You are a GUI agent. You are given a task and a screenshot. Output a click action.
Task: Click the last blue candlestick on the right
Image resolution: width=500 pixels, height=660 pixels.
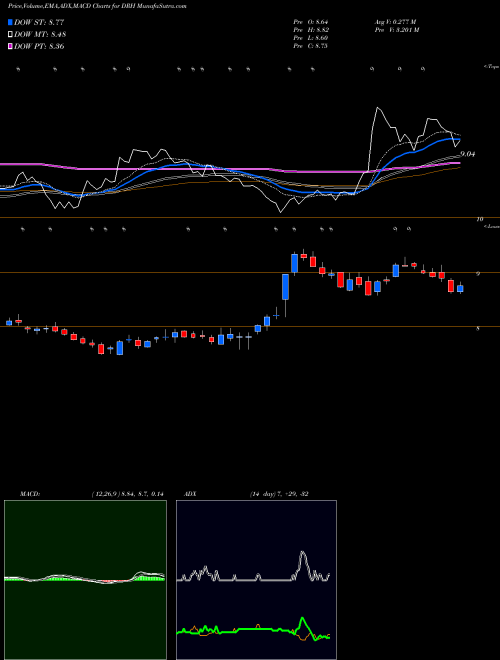coord(460,288)
